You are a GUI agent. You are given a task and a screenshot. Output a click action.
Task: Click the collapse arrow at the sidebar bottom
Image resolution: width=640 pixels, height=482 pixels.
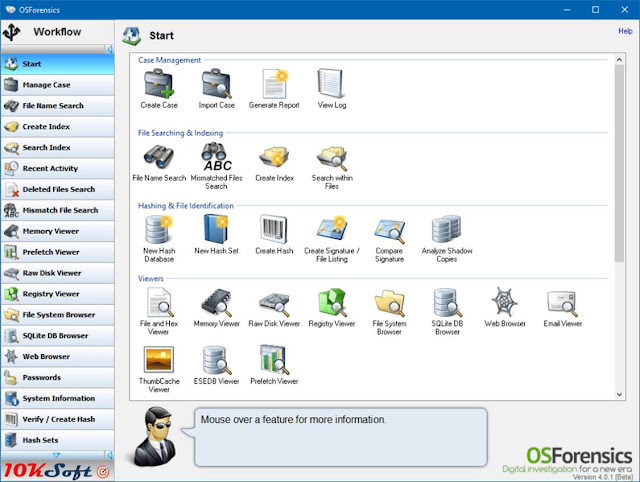(x=109, y=455)
